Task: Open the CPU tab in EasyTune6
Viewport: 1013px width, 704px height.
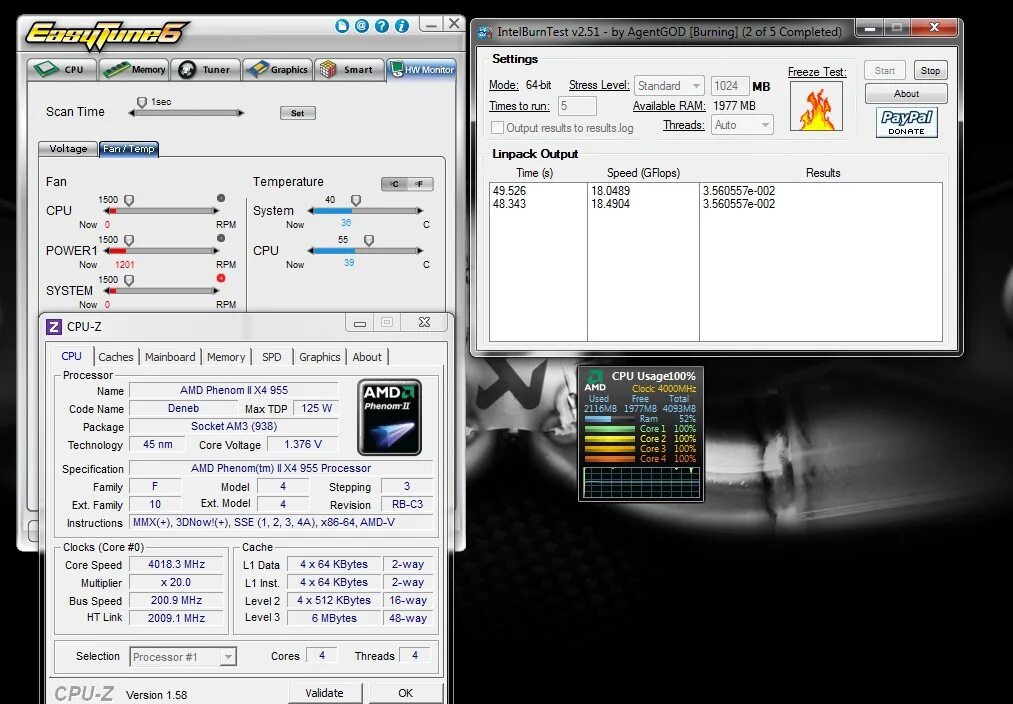Action: coord(62,69)
